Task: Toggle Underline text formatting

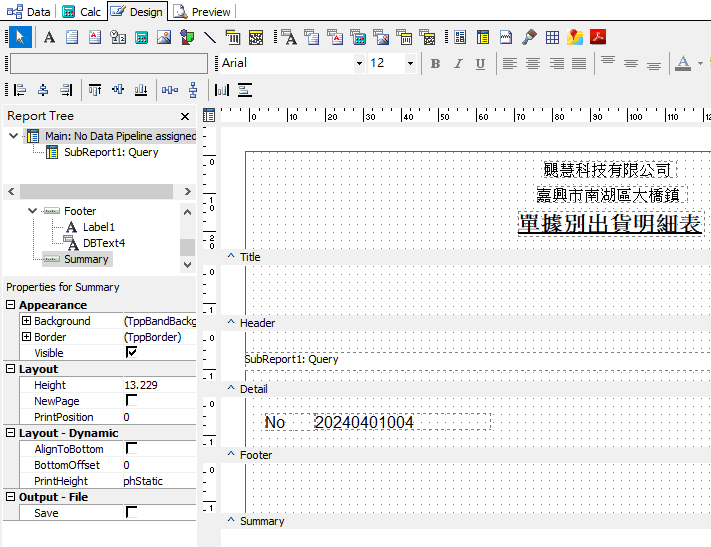Action: tap(481, 63)
